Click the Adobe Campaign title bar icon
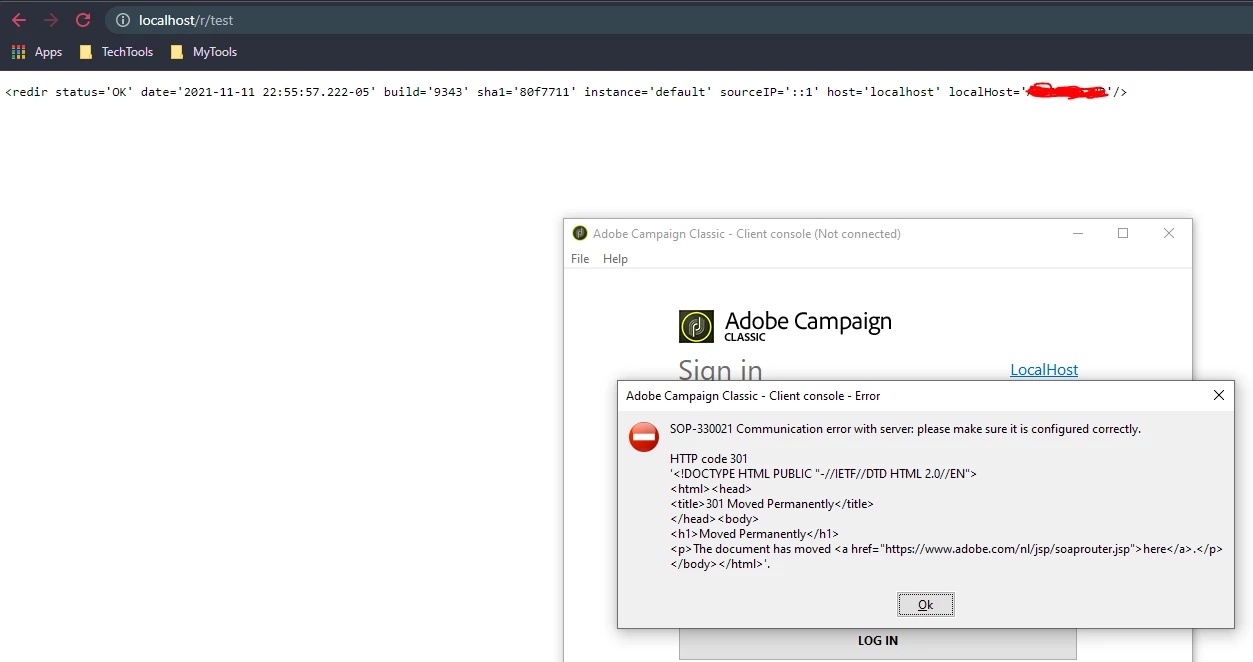This screenshot has height=662, width=1253. click(580, 233)
